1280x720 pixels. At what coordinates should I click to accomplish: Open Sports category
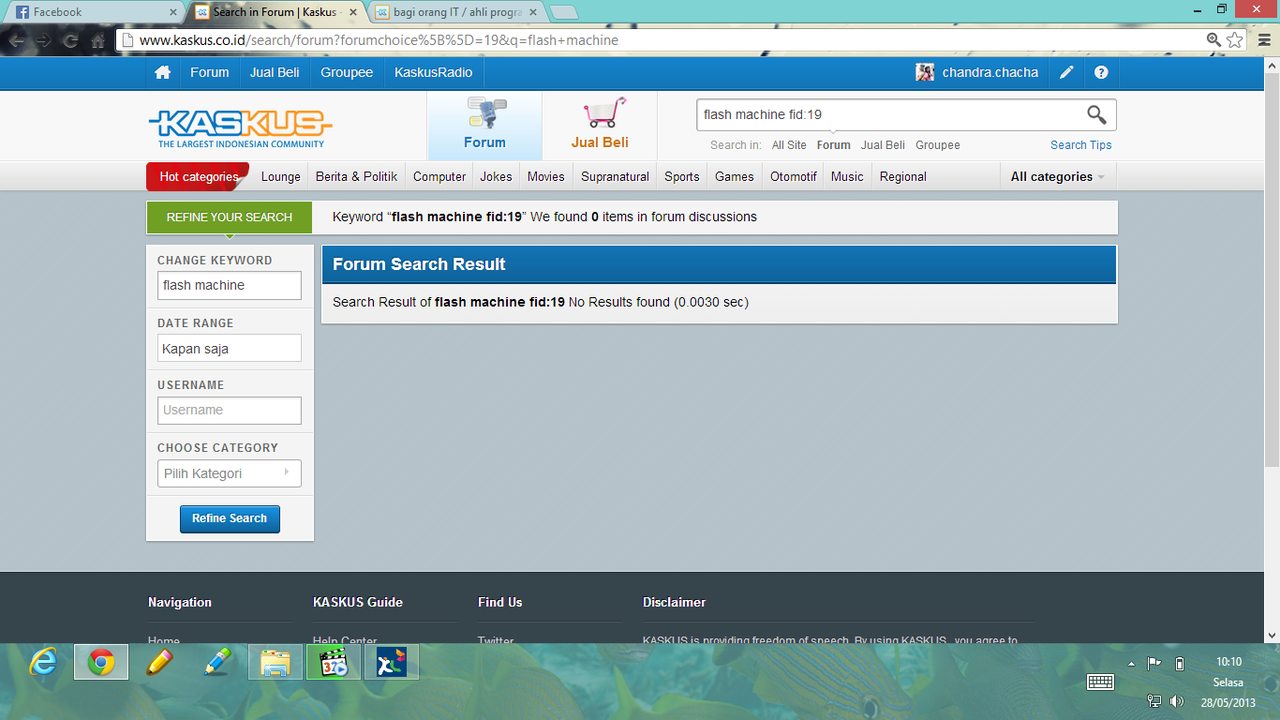tap(682, 177)
